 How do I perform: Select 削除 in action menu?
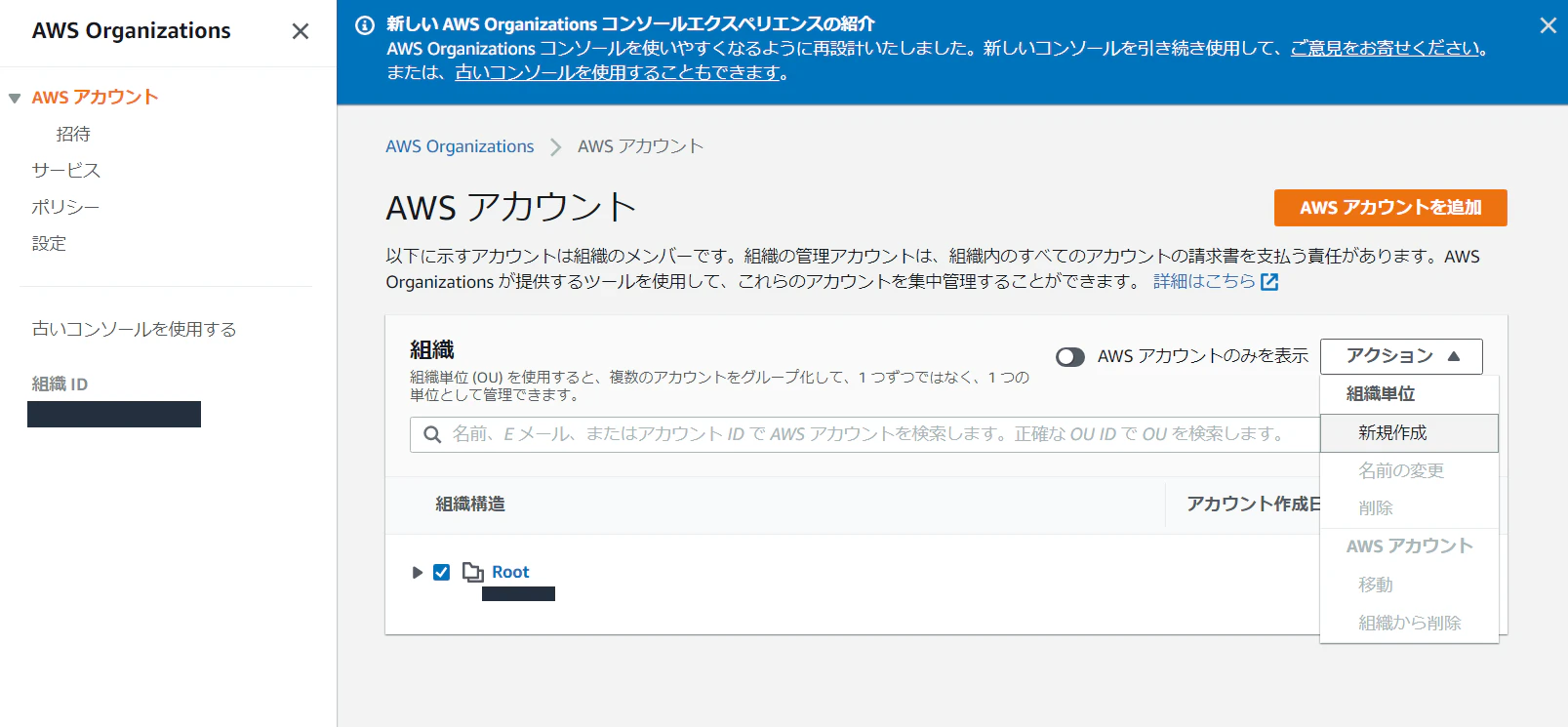point(1409,507)
